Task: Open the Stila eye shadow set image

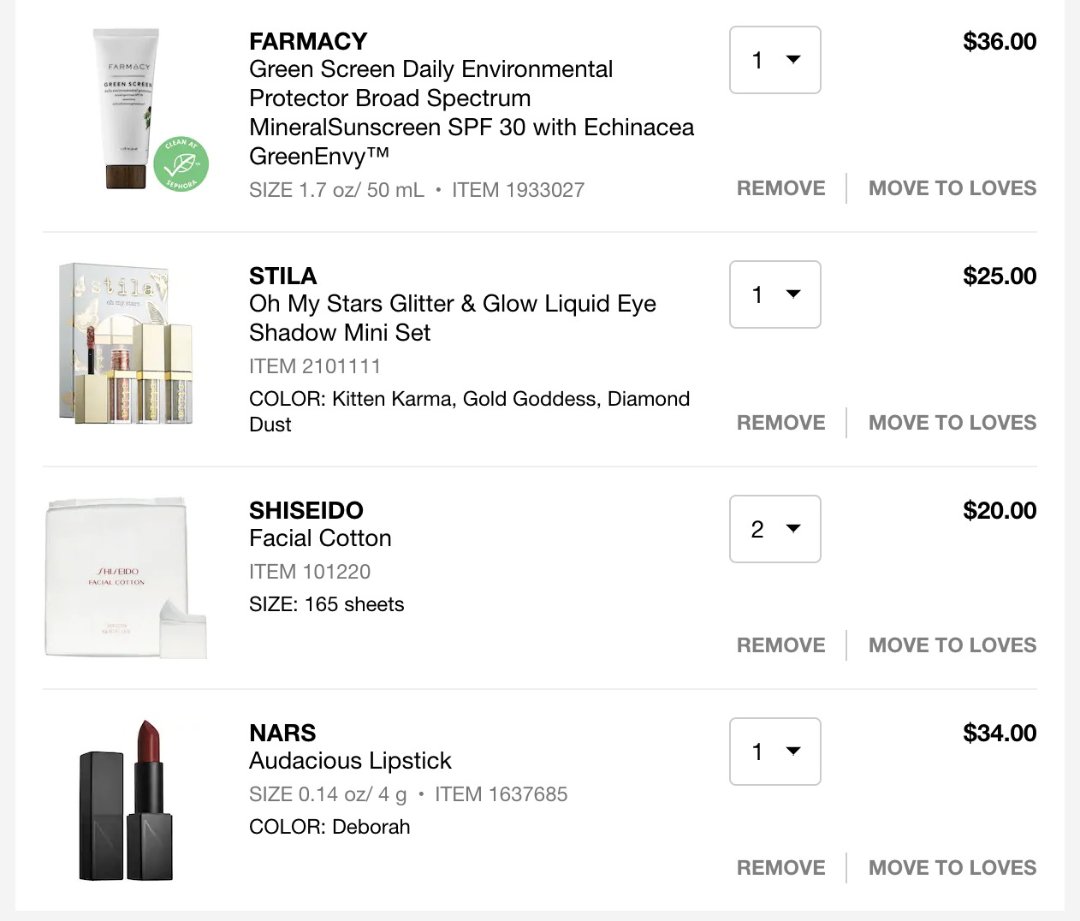Action: tap(126, 342)
